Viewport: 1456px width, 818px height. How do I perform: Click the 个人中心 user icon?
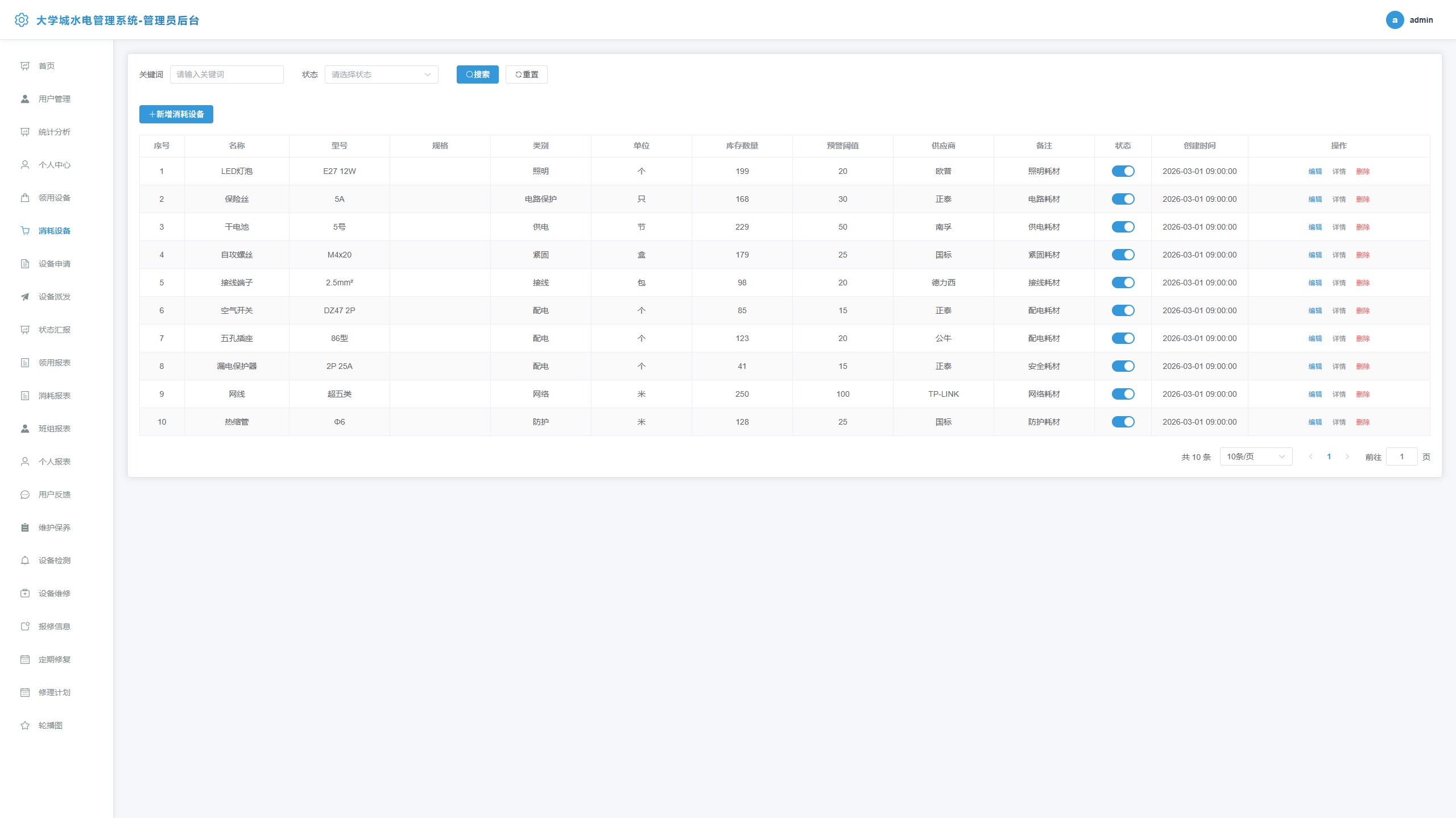point(25,165)
